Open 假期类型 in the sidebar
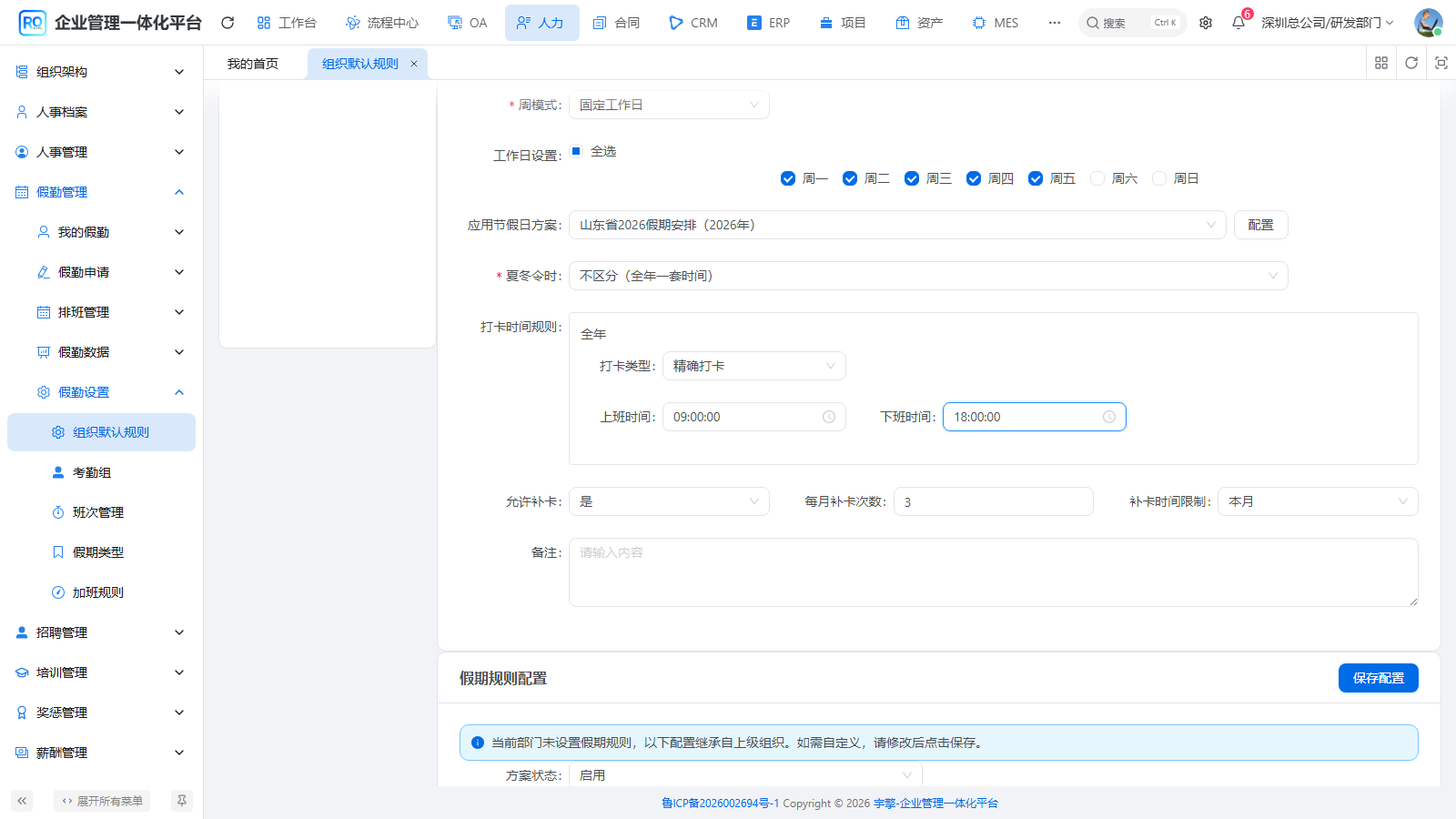1456x819 pixels. click(101, 552)
